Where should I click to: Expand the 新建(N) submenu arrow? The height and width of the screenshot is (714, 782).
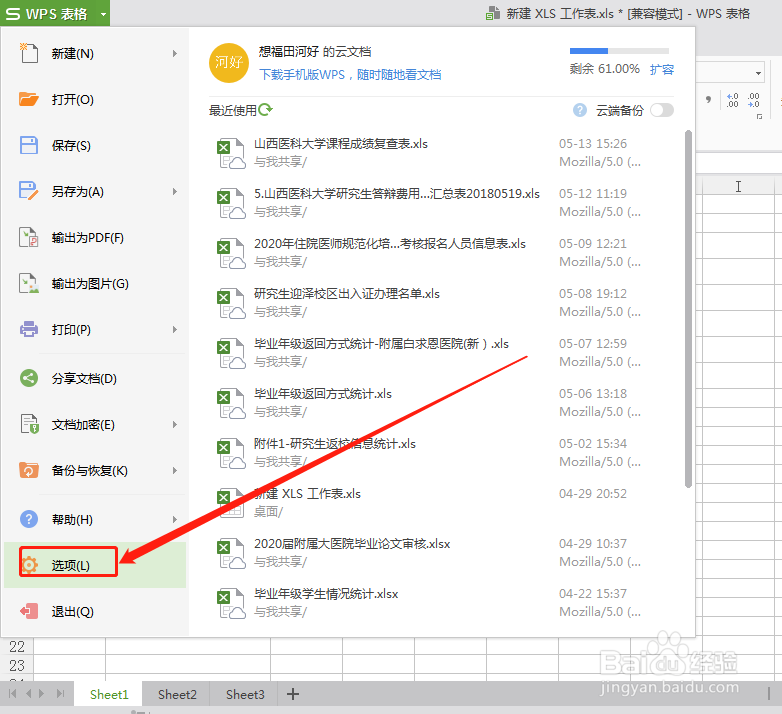coord(175,53)
